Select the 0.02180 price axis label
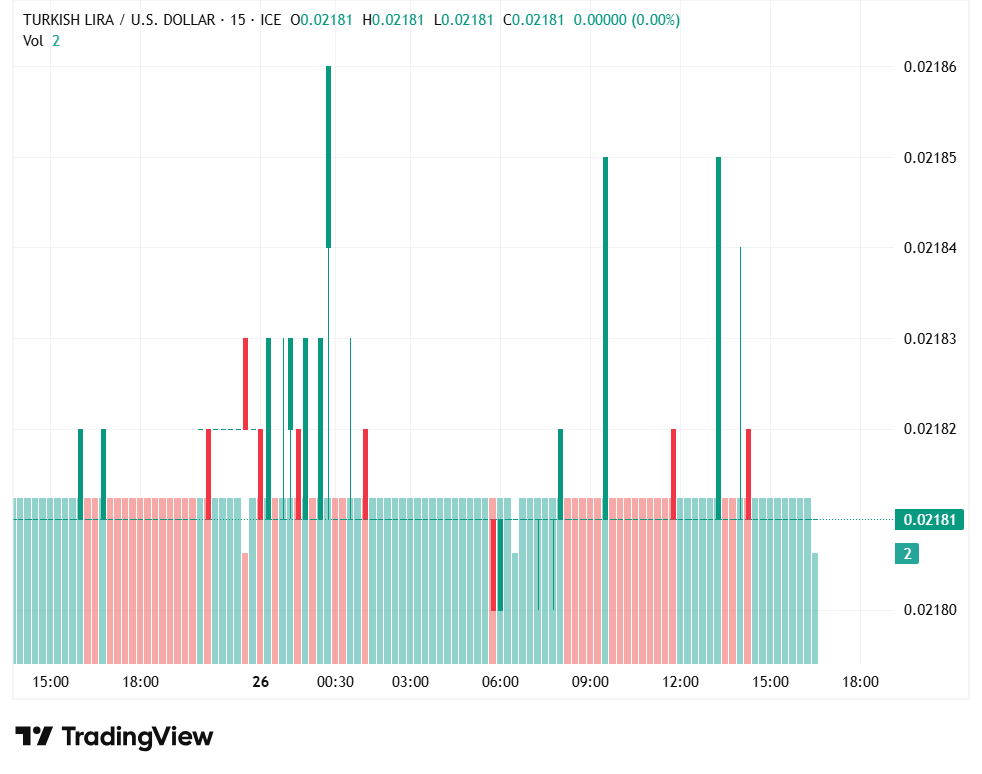Image resolution: width=982 pixels, height=774 pixels. (930, 610)
